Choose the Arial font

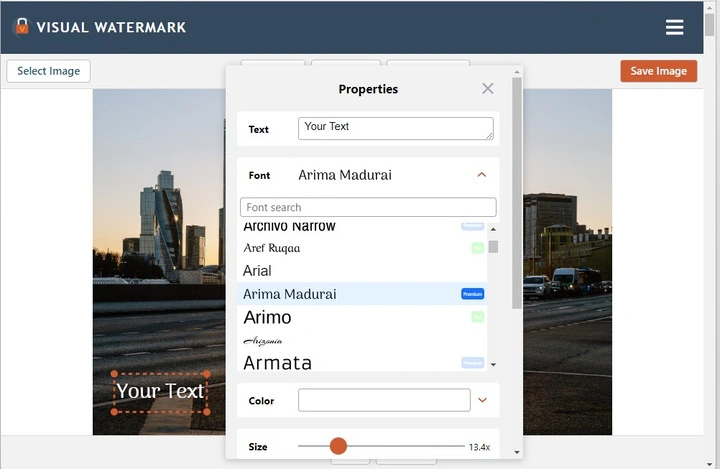tap(362, 271)
